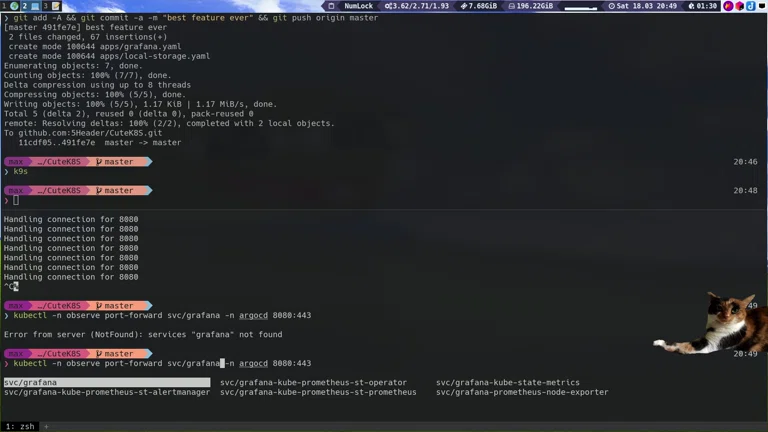Click 'Compressing objects: 100% (5/5), done.' line
768x432 pixels.
coord(95,95)
